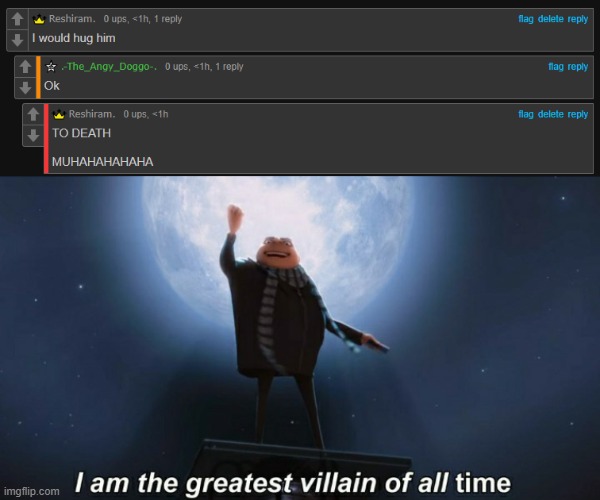Upvote the "Ok" comment by The_Angy_Doggo

[x=25, y=67]
